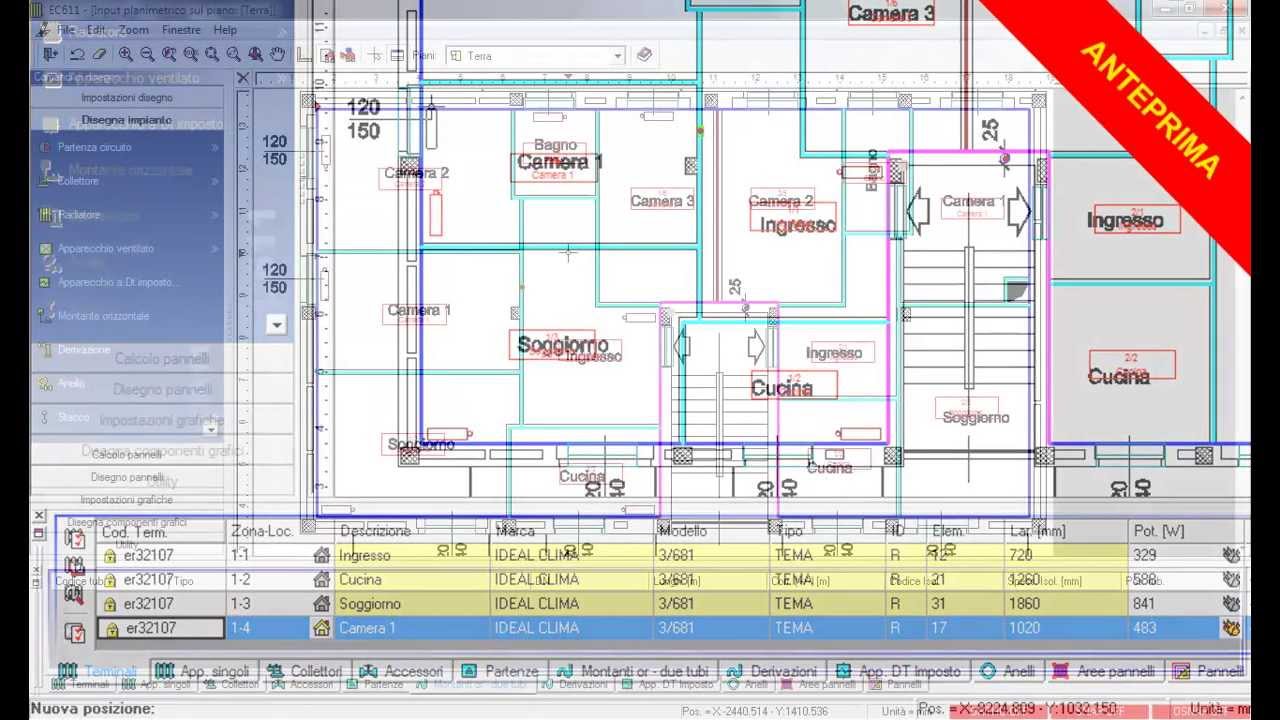Switch to the Pannelli tab
This screenshot has width=1280, height=720.
point(1208,671)
